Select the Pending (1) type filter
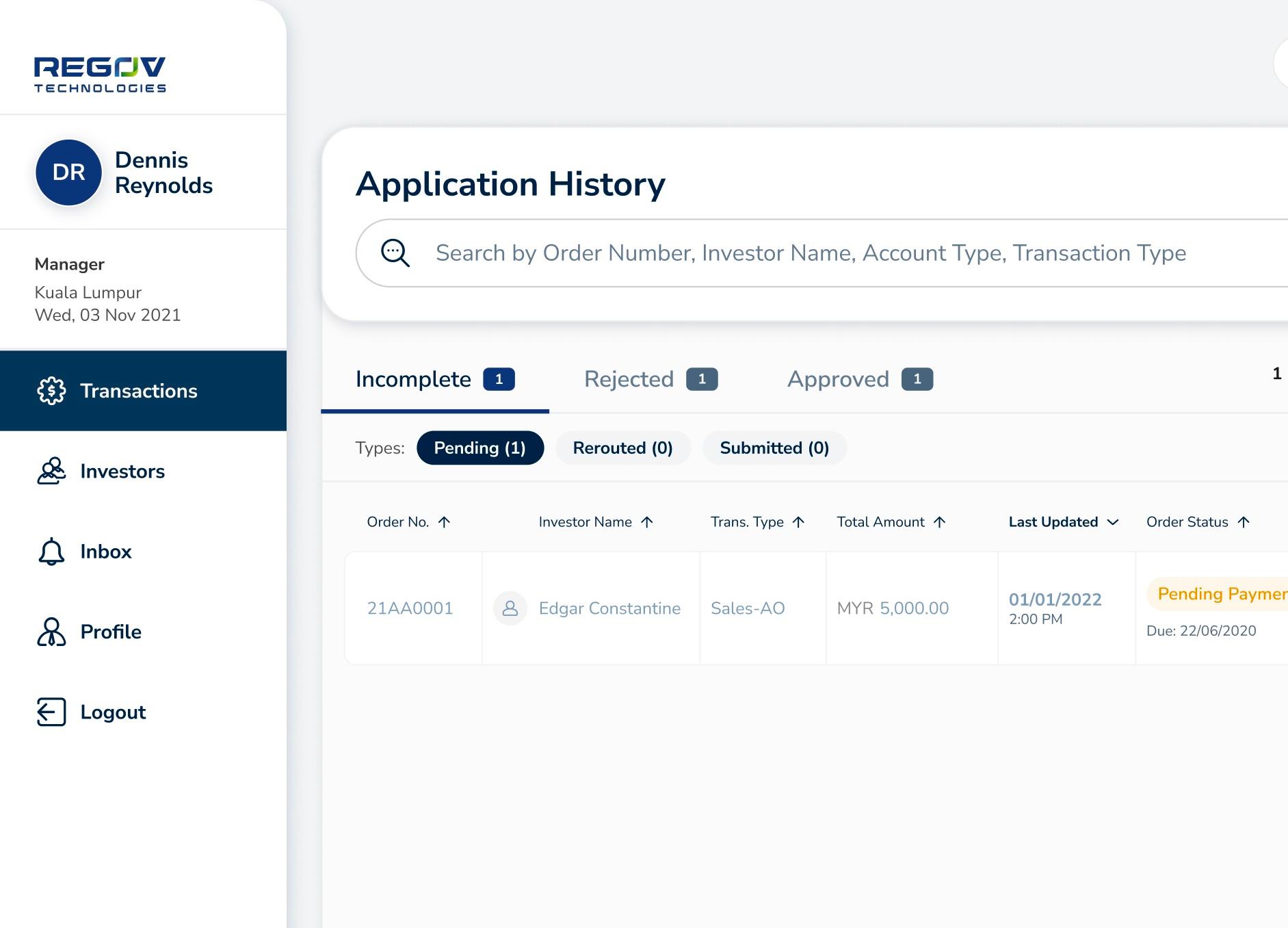1288x928 pixels. click(479, 448)
